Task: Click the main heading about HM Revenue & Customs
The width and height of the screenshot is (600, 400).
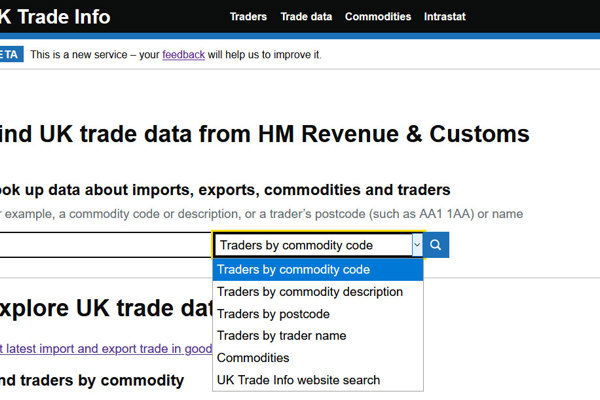Action: [x=265, y=134]
